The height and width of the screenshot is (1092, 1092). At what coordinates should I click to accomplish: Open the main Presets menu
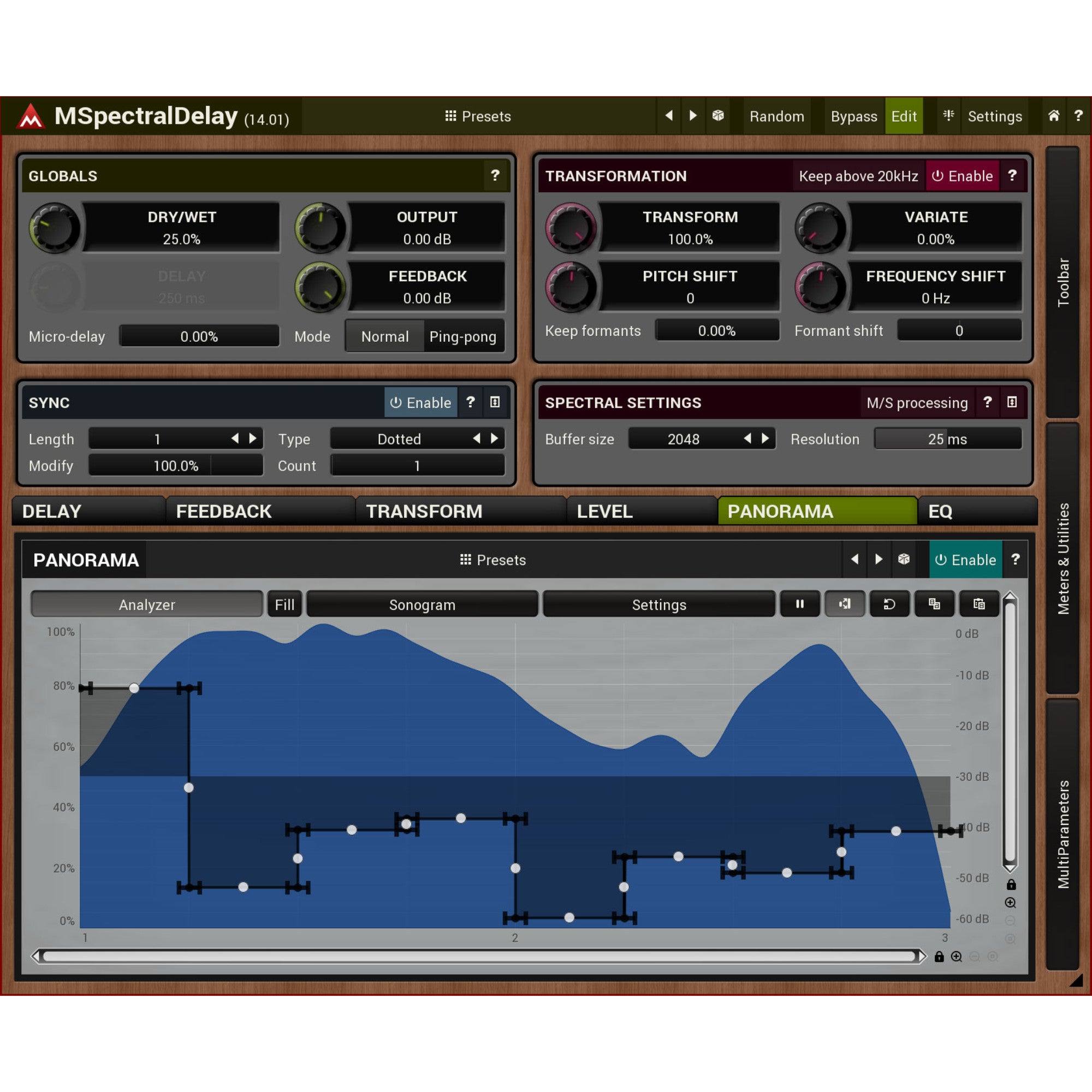point(478,116)
